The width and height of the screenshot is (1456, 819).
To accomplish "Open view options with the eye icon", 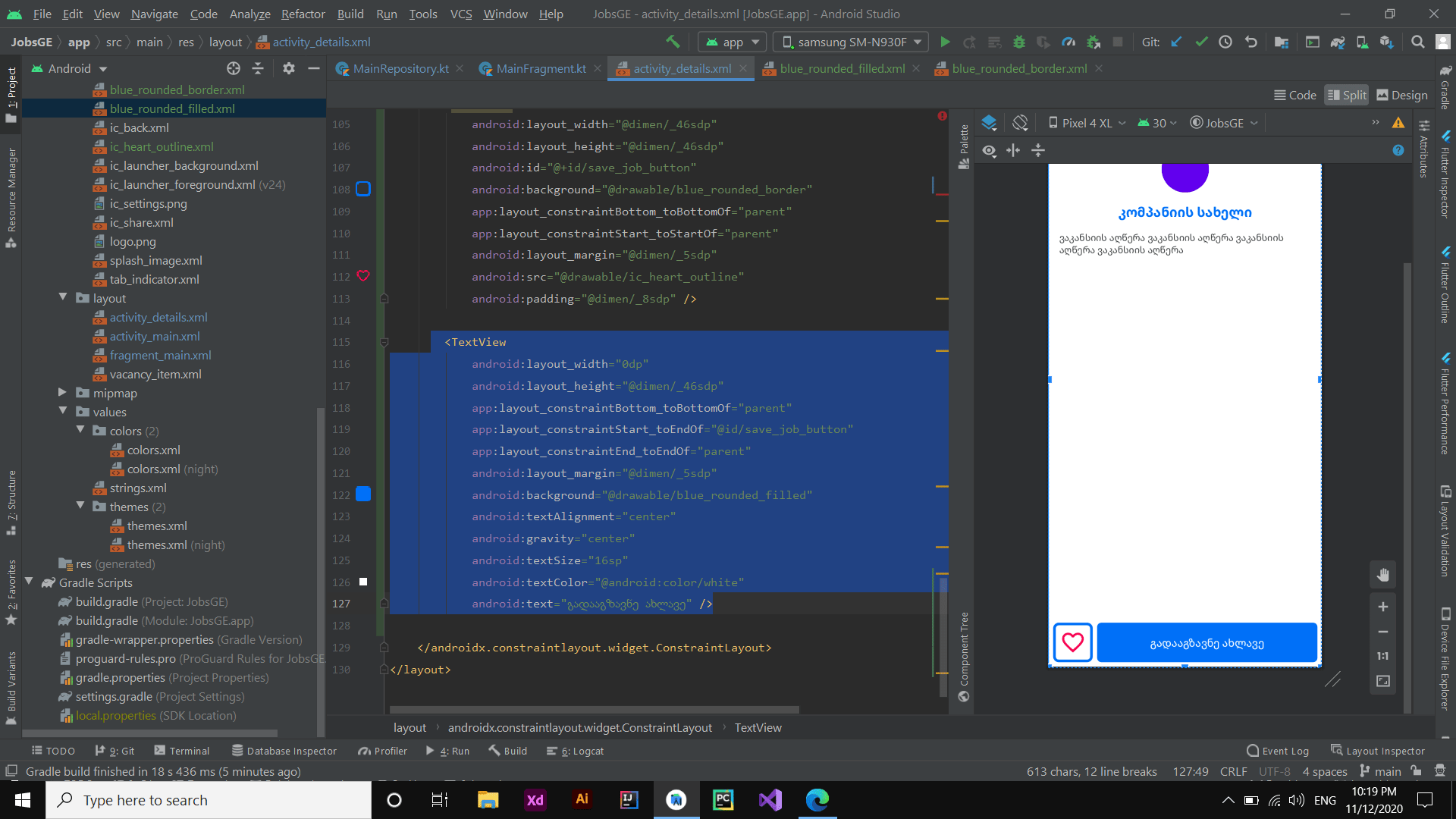I will click(x=989, y=150).
